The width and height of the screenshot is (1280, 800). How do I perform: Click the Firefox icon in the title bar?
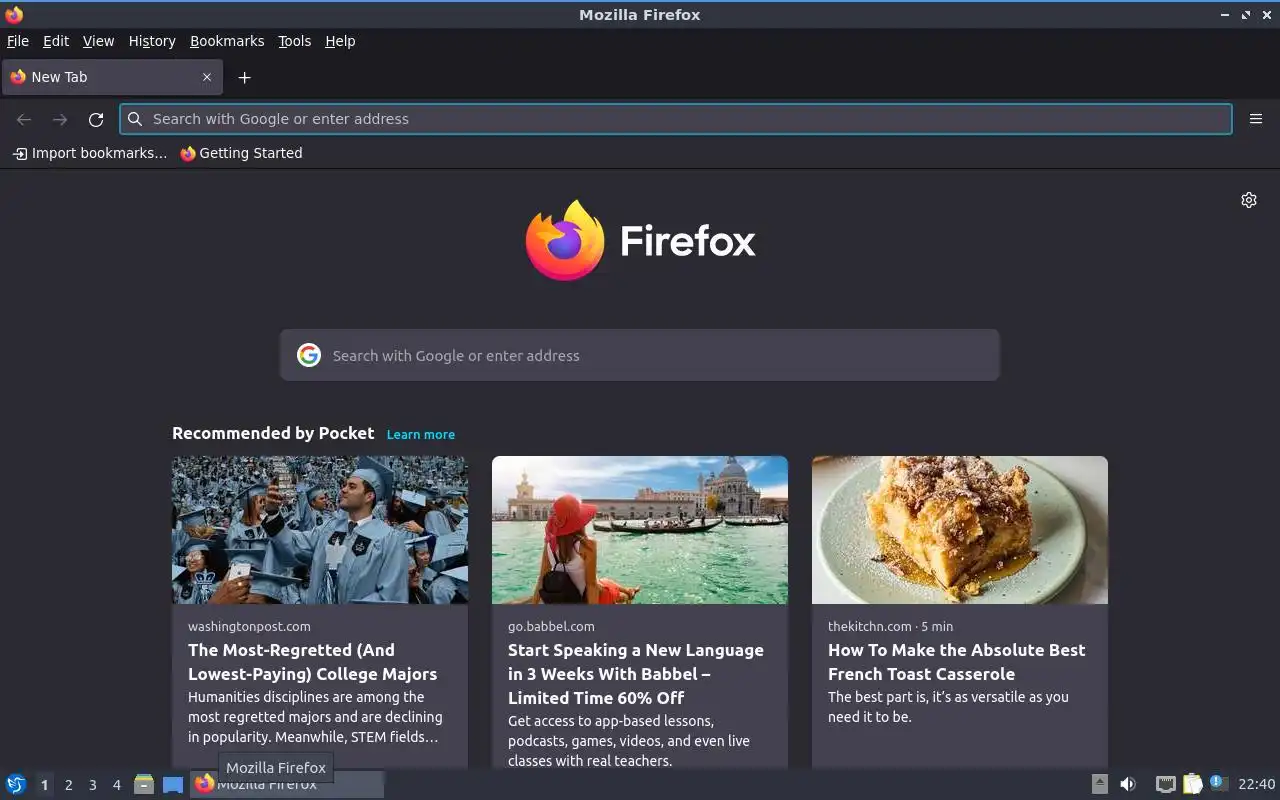(14, 14)
